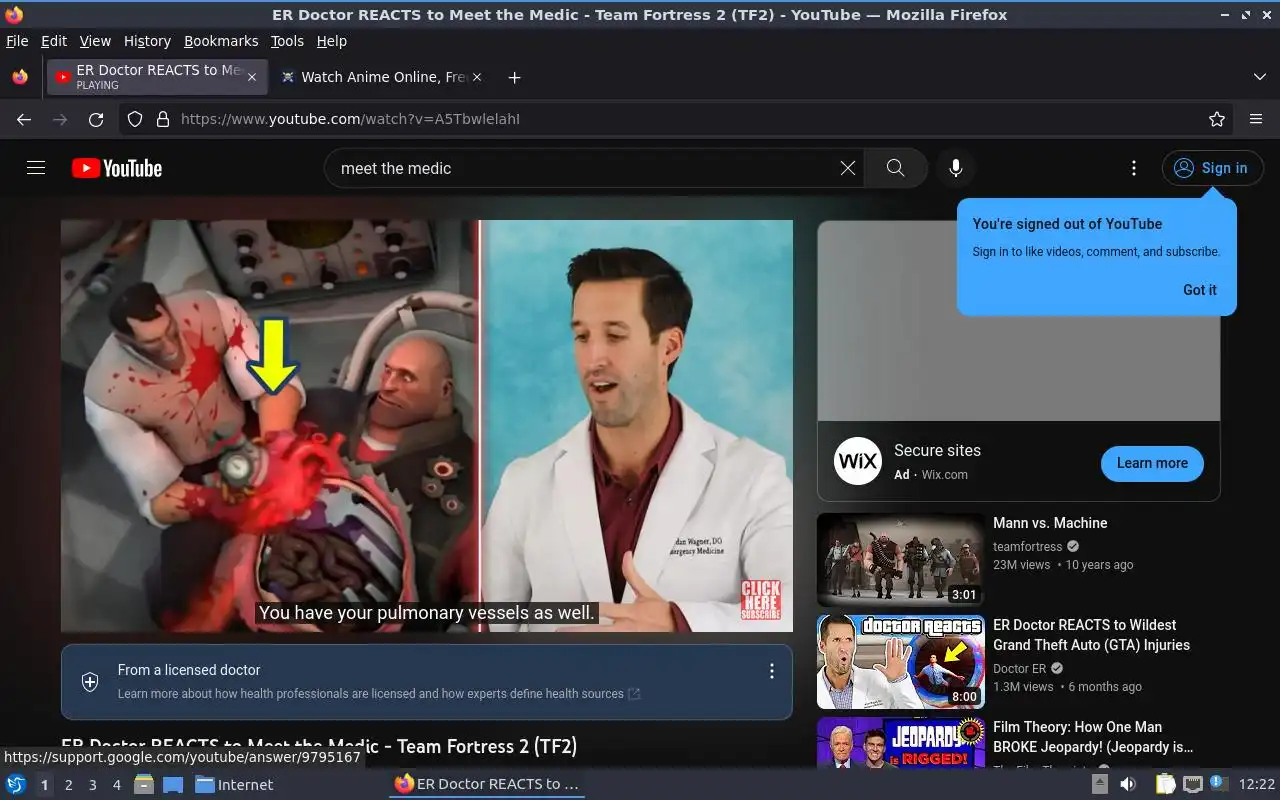Screen dimensions: 1280x800
Task: Close the Watch Anime Online tab
Action: tap(477, 77)
